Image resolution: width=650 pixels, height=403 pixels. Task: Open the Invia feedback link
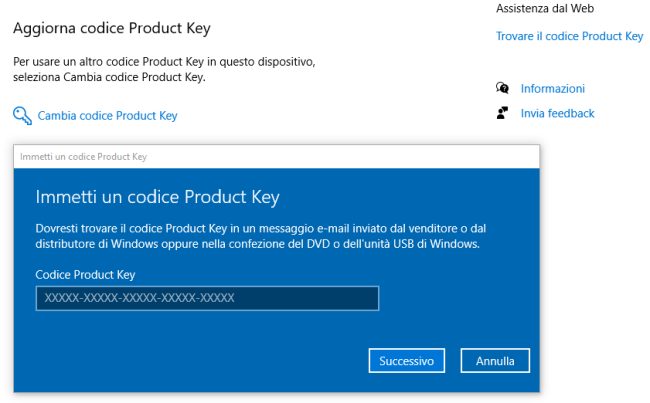pyautogui.click(x=558, y=113)
